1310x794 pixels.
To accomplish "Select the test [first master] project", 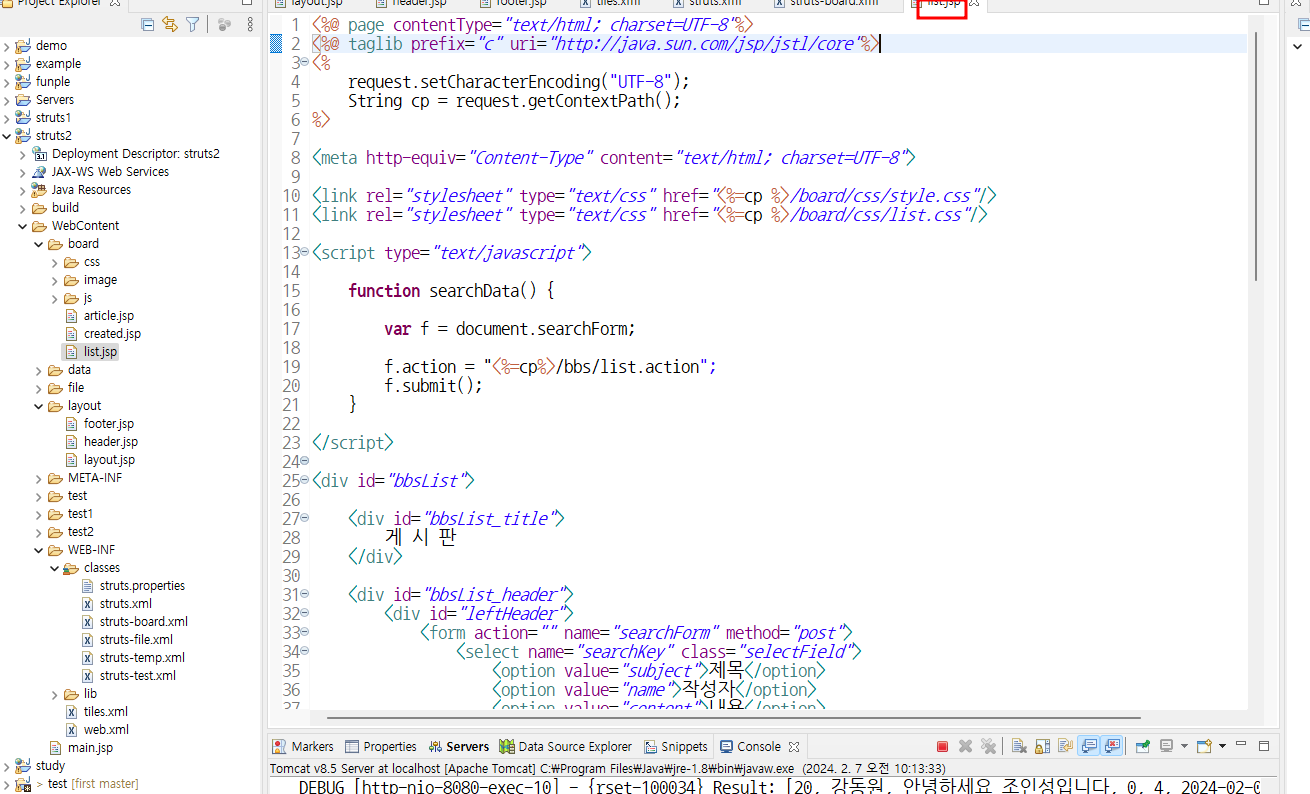I will [93, 784].
